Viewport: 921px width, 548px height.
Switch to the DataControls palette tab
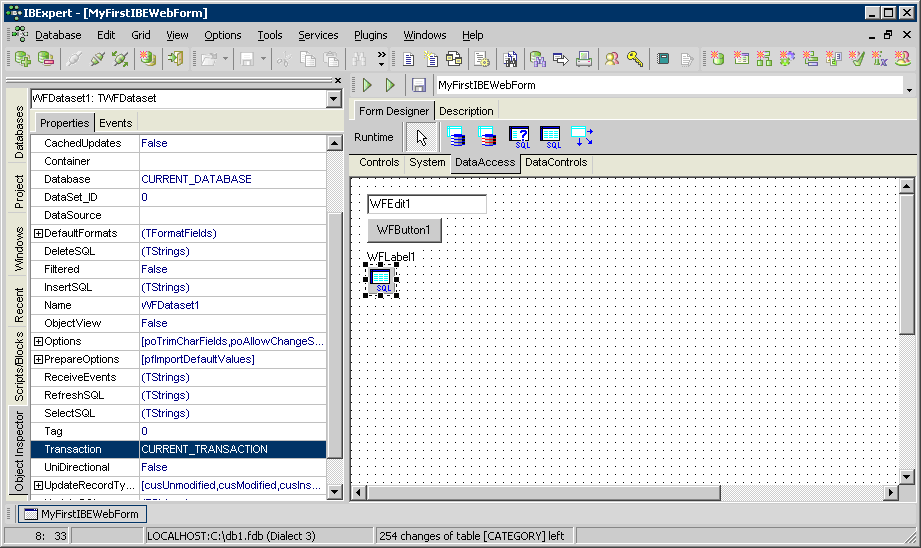coord(556,162)
